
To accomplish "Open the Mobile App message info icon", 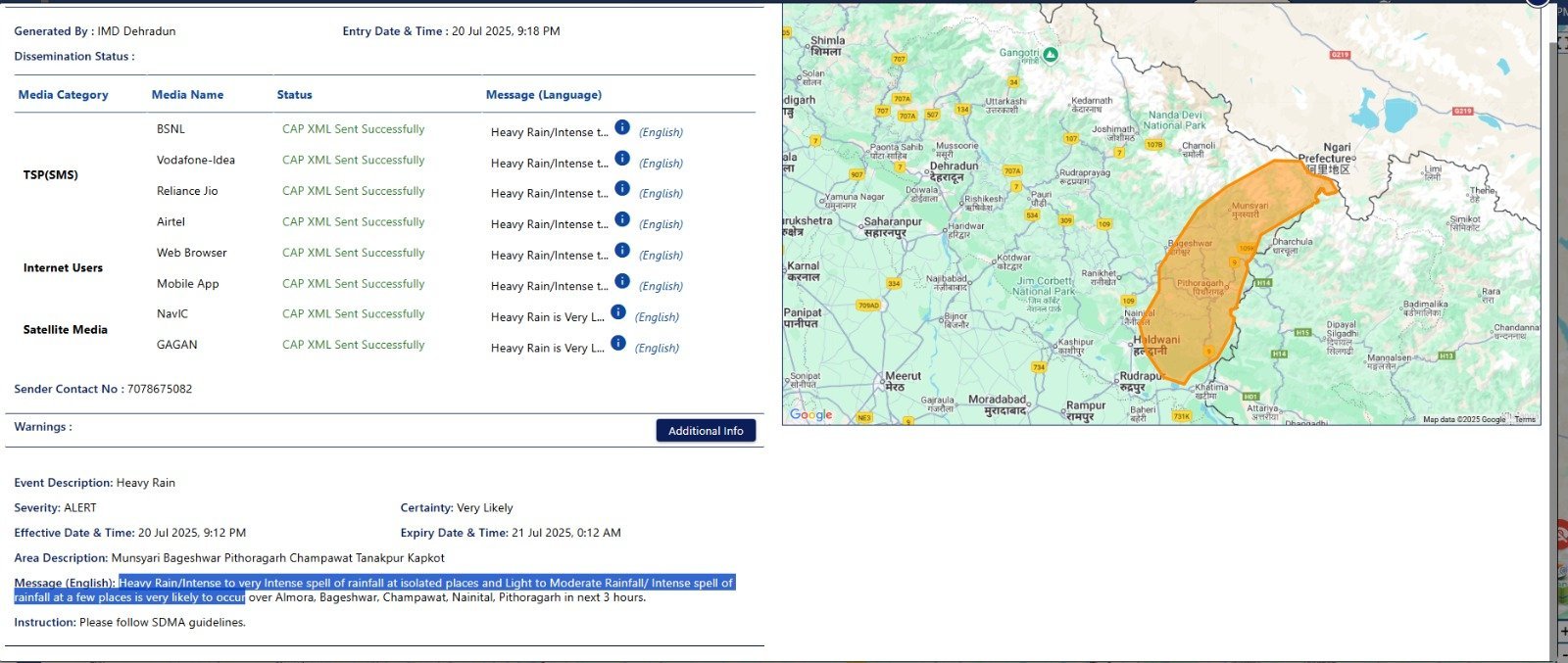I will coord(621,281).
